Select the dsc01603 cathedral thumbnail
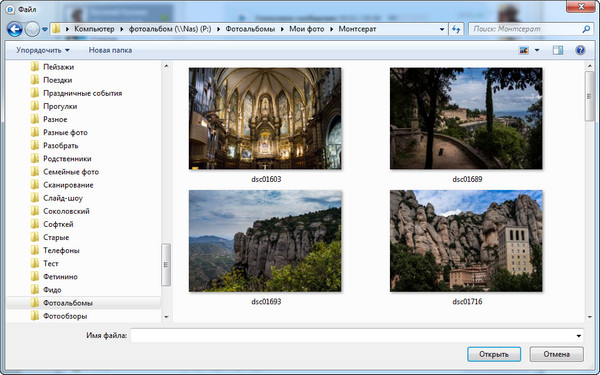The height and width of the screenshot is (375, 600). [265, 119]
